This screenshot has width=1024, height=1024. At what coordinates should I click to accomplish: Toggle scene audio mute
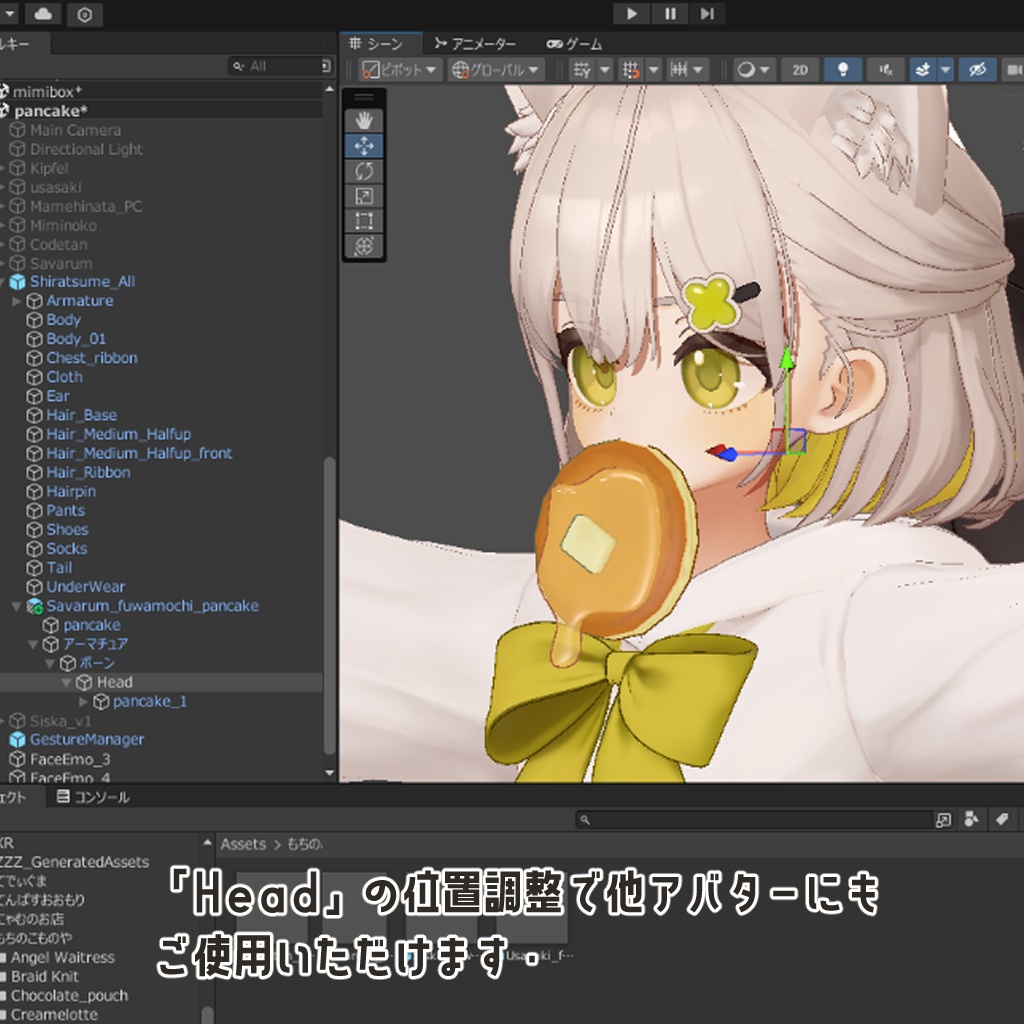[883, 69]
